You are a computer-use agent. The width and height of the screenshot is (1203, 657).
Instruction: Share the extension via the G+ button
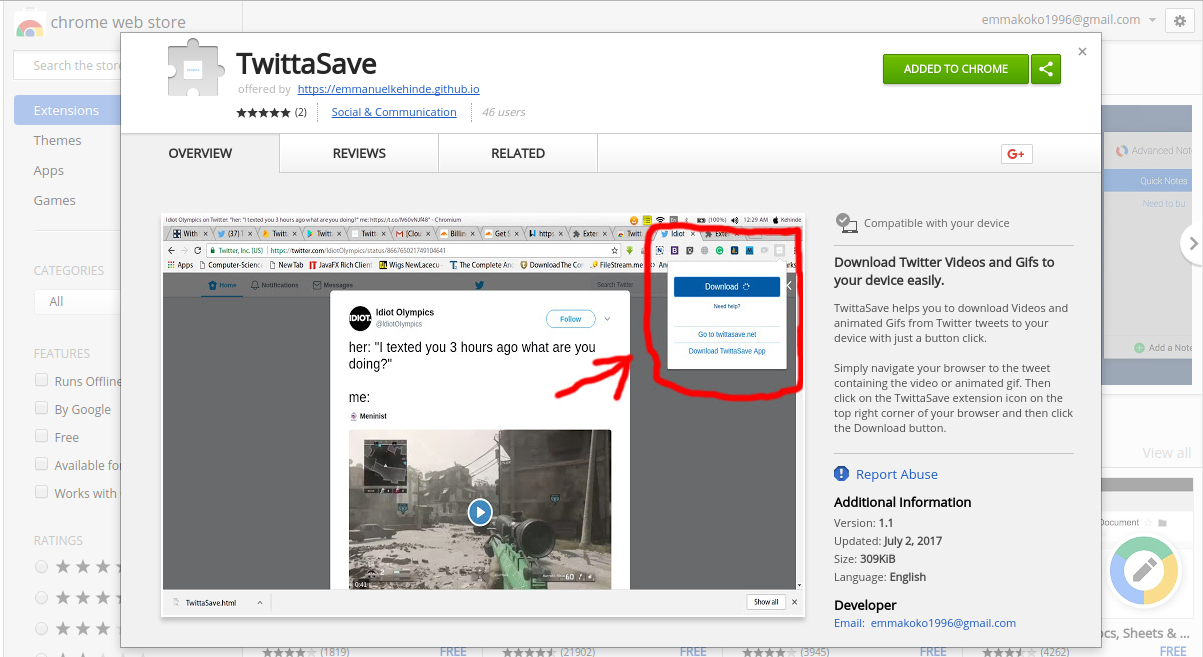1016,153
